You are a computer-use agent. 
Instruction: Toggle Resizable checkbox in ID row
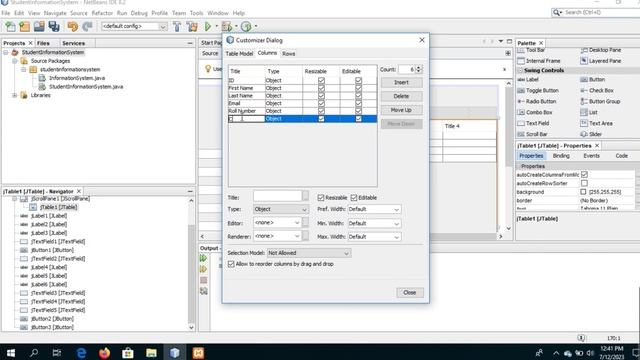click(321, 80)
